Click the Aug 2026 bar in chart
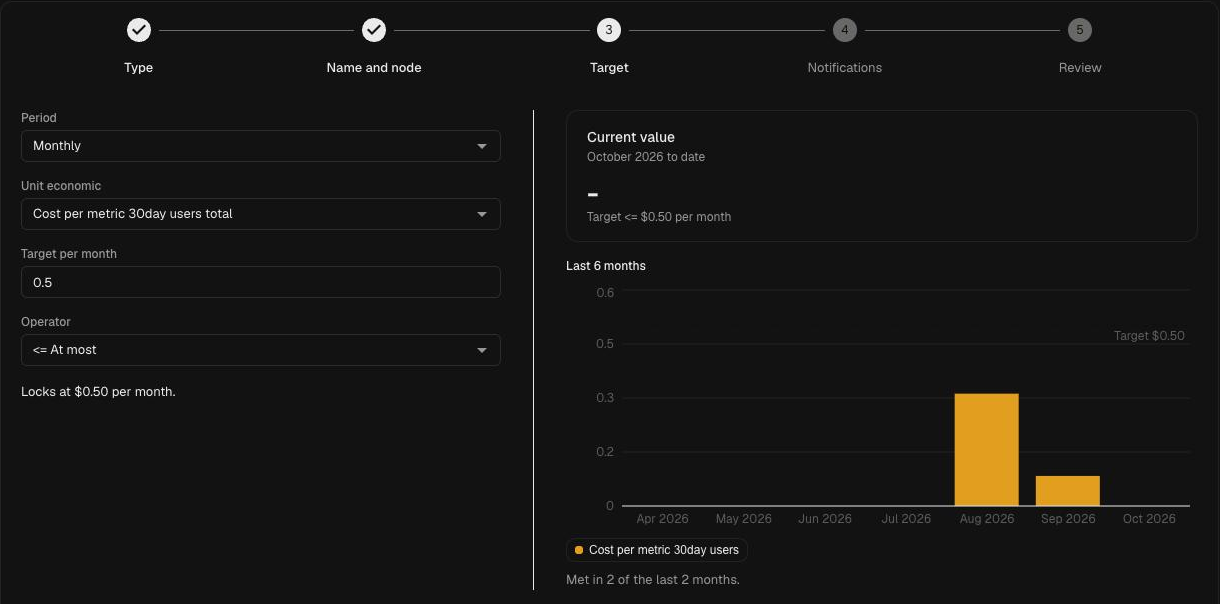This screenshot has height=604, width=1220. pos(986,450)
